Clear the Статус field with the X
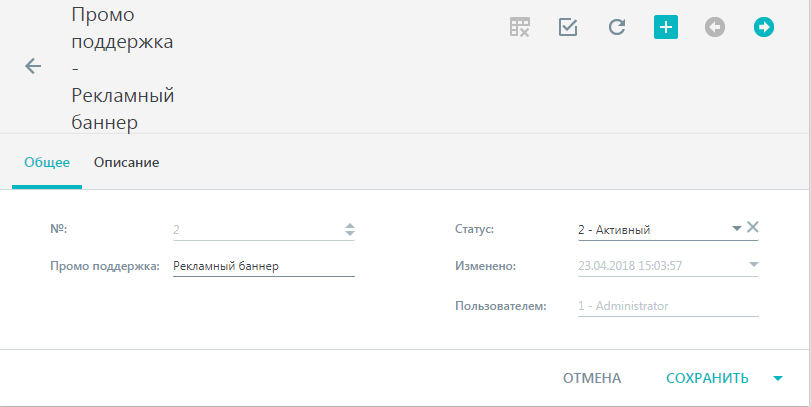This screenshot has width=811, height=407. (753, 227)
